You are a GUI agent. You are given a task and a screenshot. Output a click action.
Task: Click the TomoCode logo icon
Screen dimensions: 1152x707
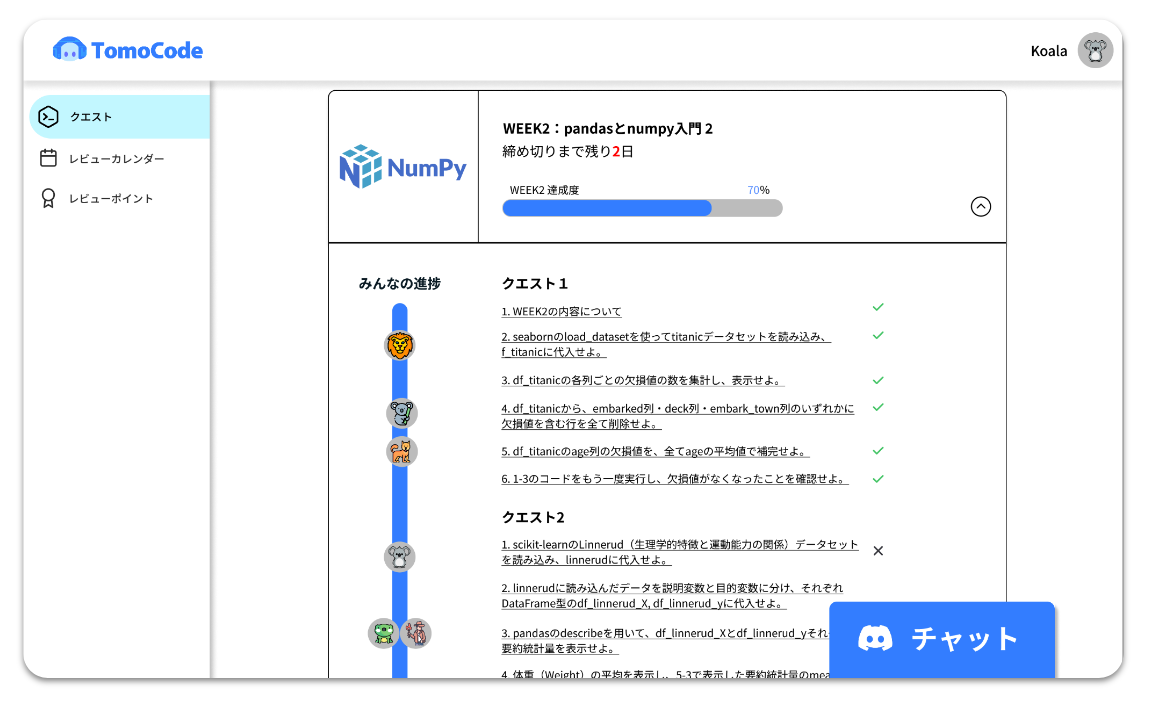point(70,50)
